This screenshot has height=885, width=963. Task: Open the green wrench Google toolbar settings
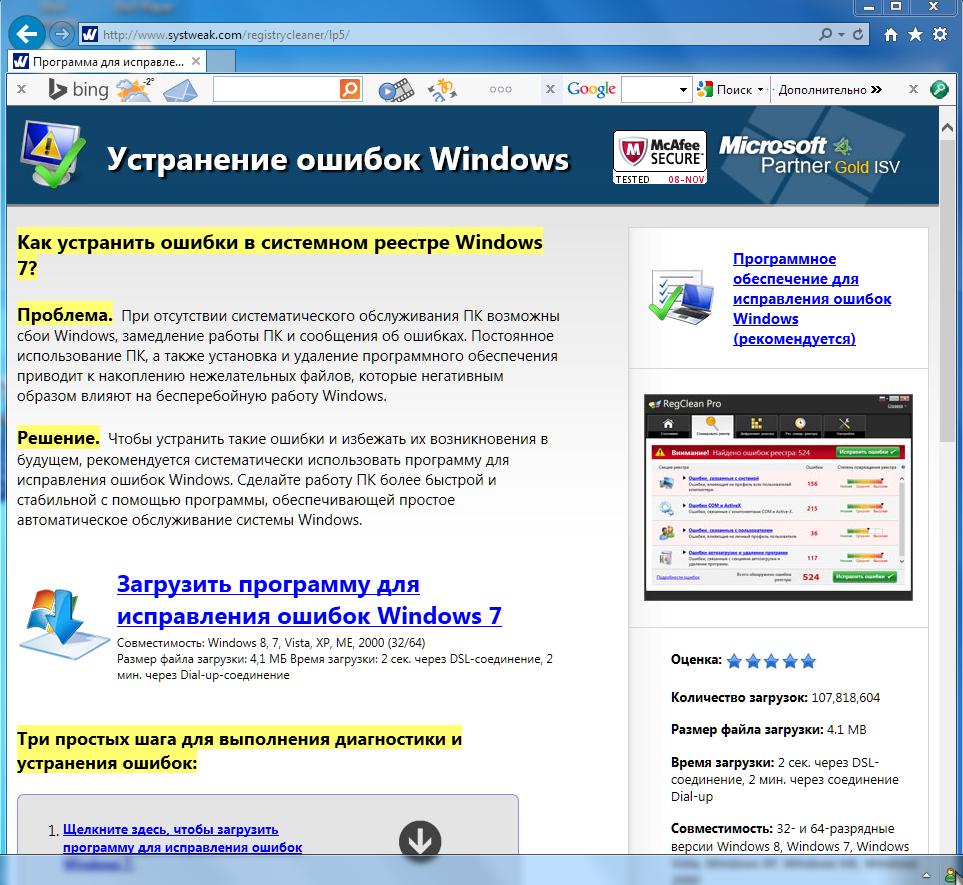pos(939,89)
